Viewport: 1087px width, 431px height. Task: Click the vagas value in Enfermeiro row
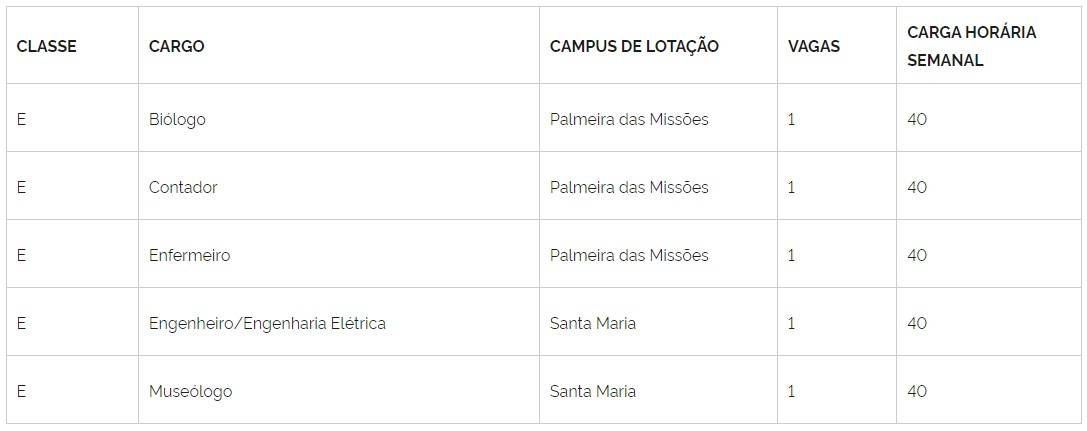792,255
